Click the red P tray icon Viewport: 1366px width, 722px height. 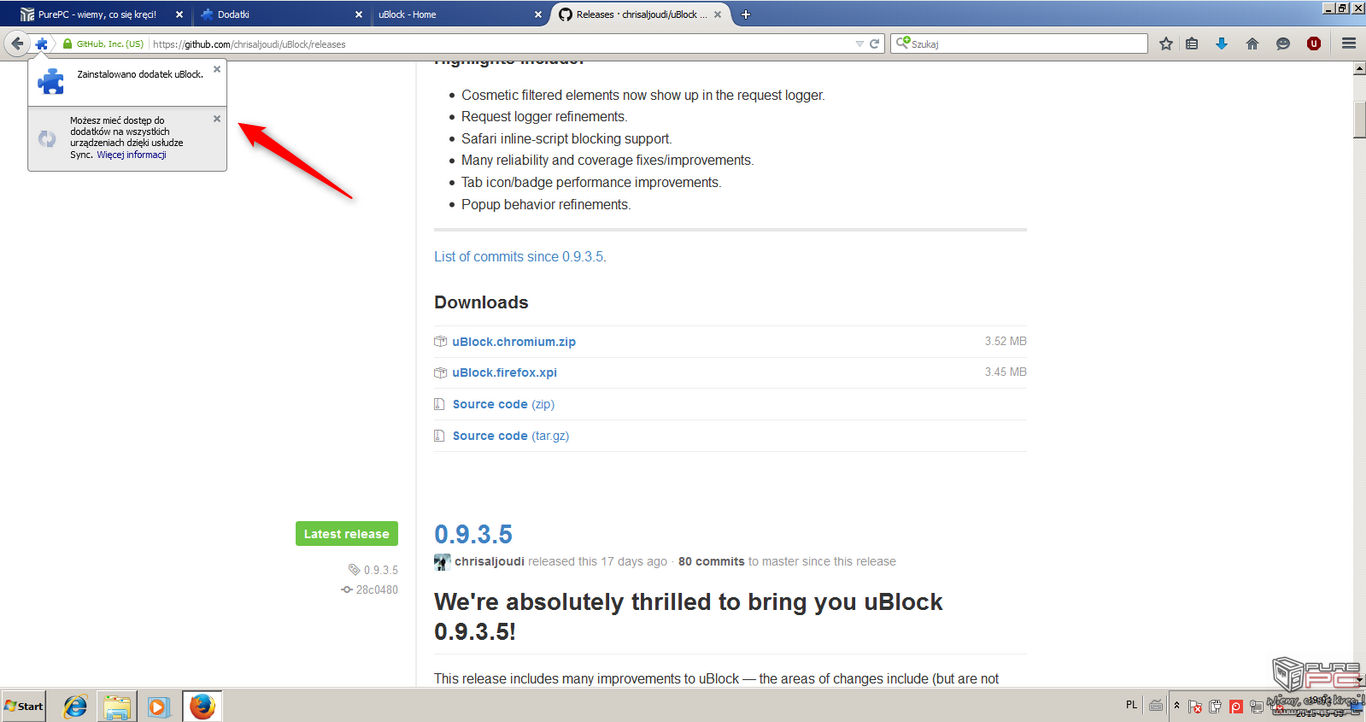[x=1236, y=706]
